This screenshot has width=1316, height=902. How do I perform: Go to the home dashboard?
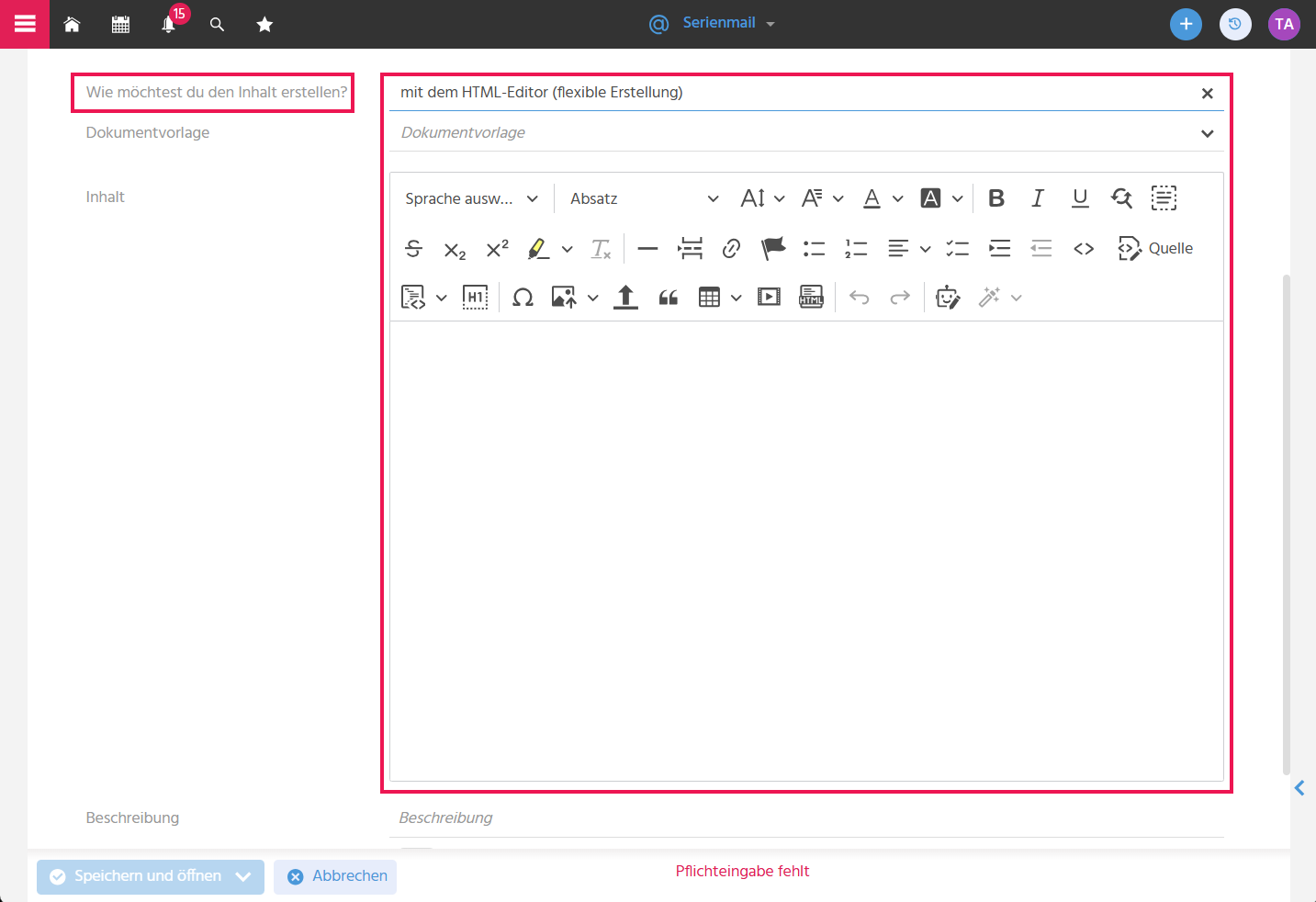72,25
